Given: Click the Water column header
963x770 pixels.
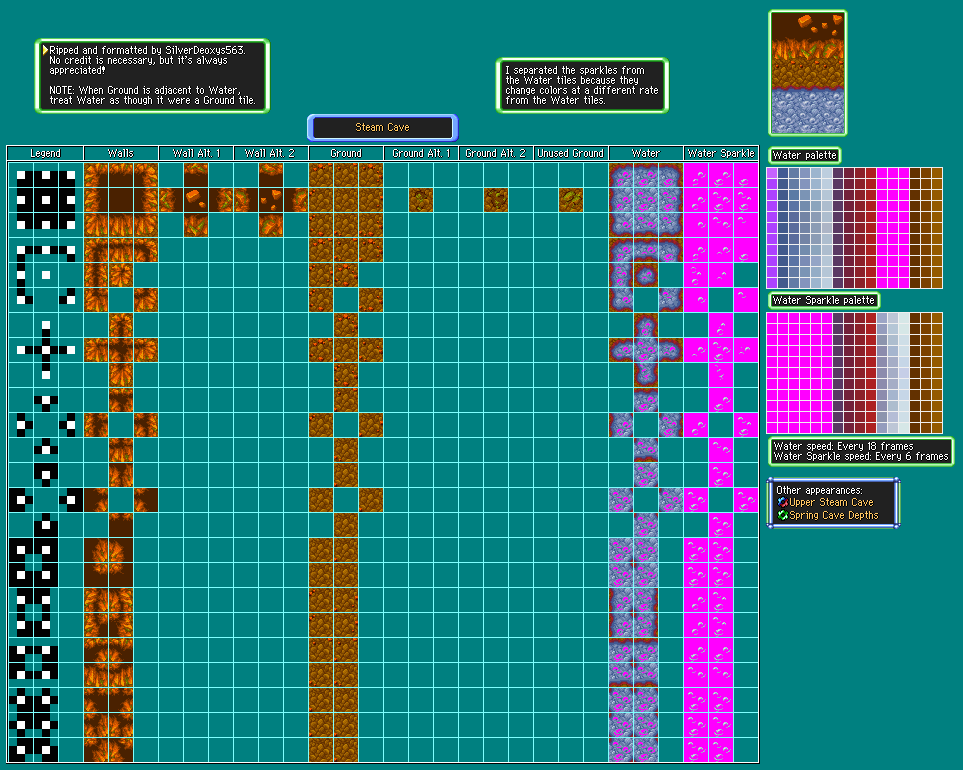Looking at the screenshot, I should 645,153.
